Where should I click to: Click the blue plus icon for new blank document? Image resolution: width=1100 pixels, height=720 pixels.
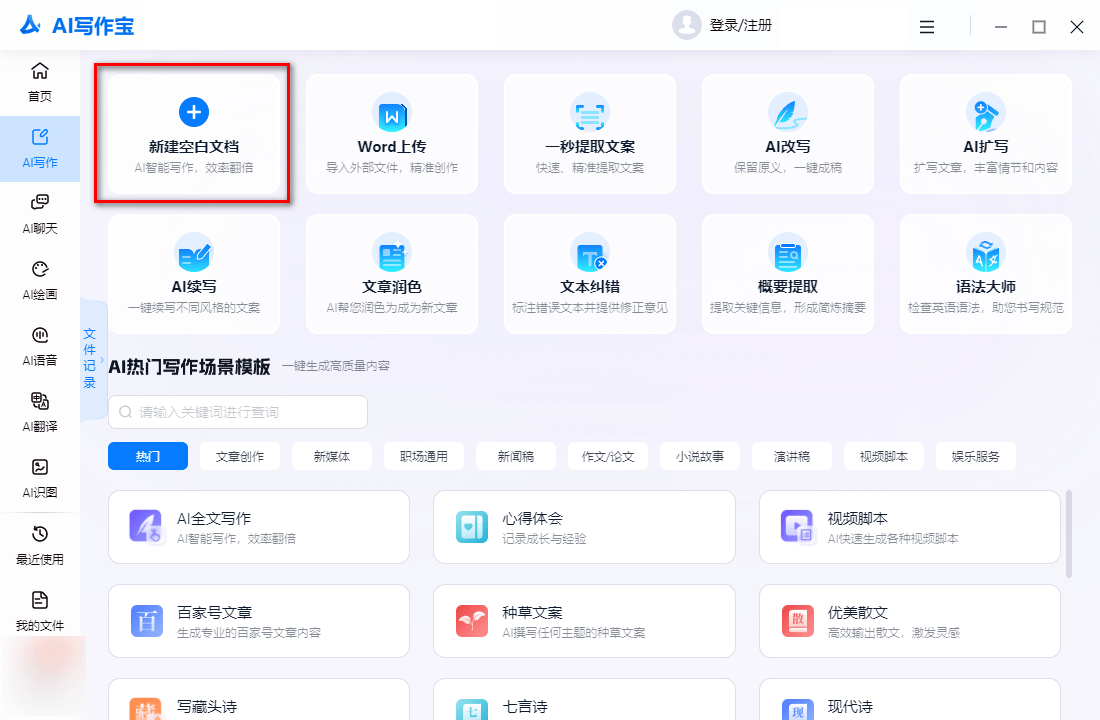tap(194, 112)
